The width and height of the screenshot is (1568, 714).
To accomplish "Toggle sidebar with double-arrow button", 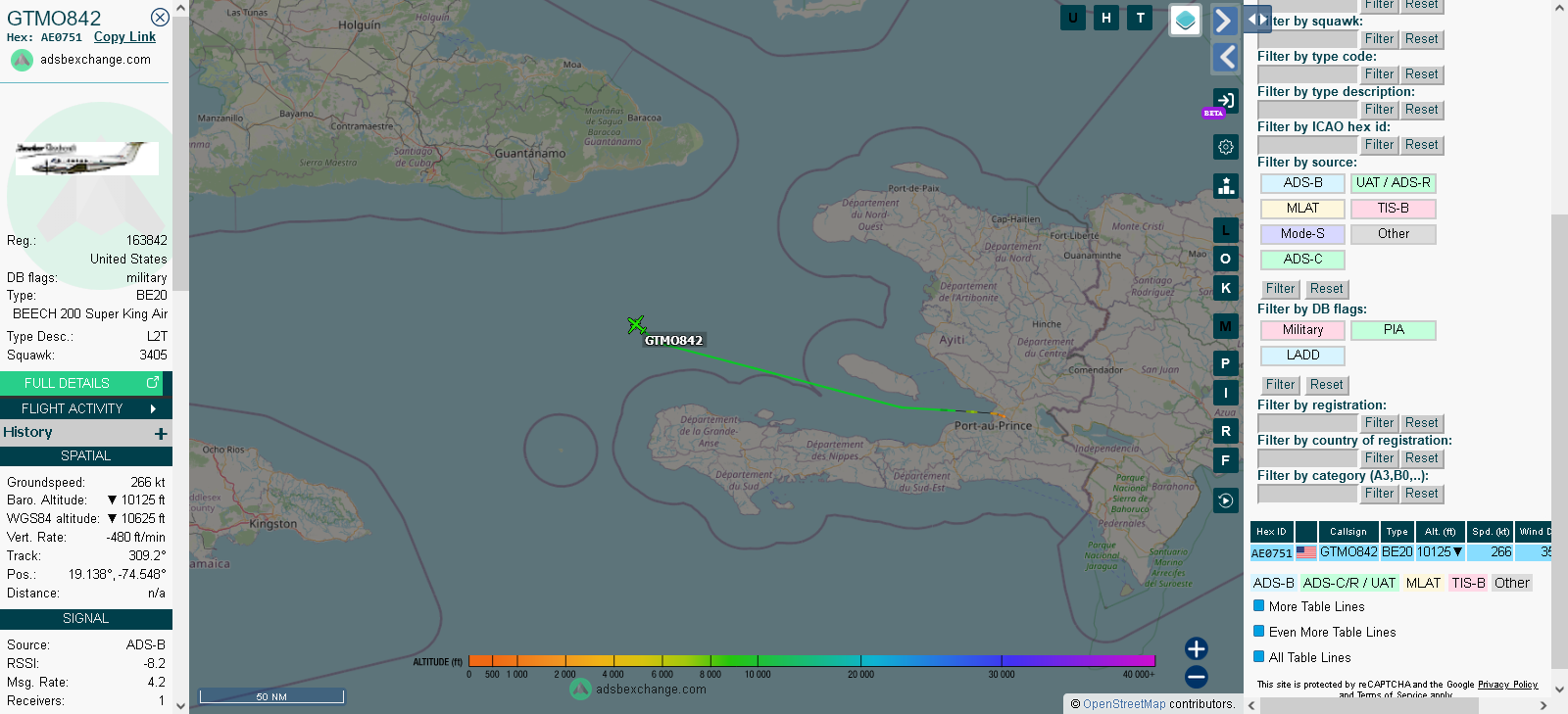I will coord(1257,19).
